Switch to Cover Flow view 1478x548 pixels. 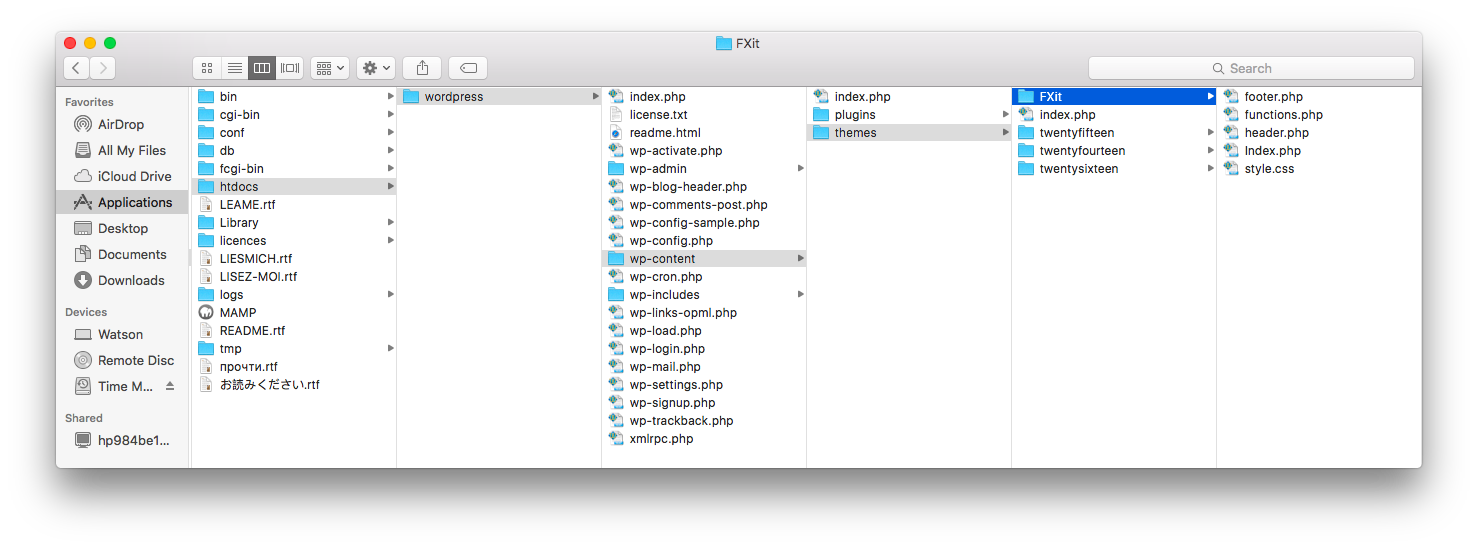click(290, 68)
